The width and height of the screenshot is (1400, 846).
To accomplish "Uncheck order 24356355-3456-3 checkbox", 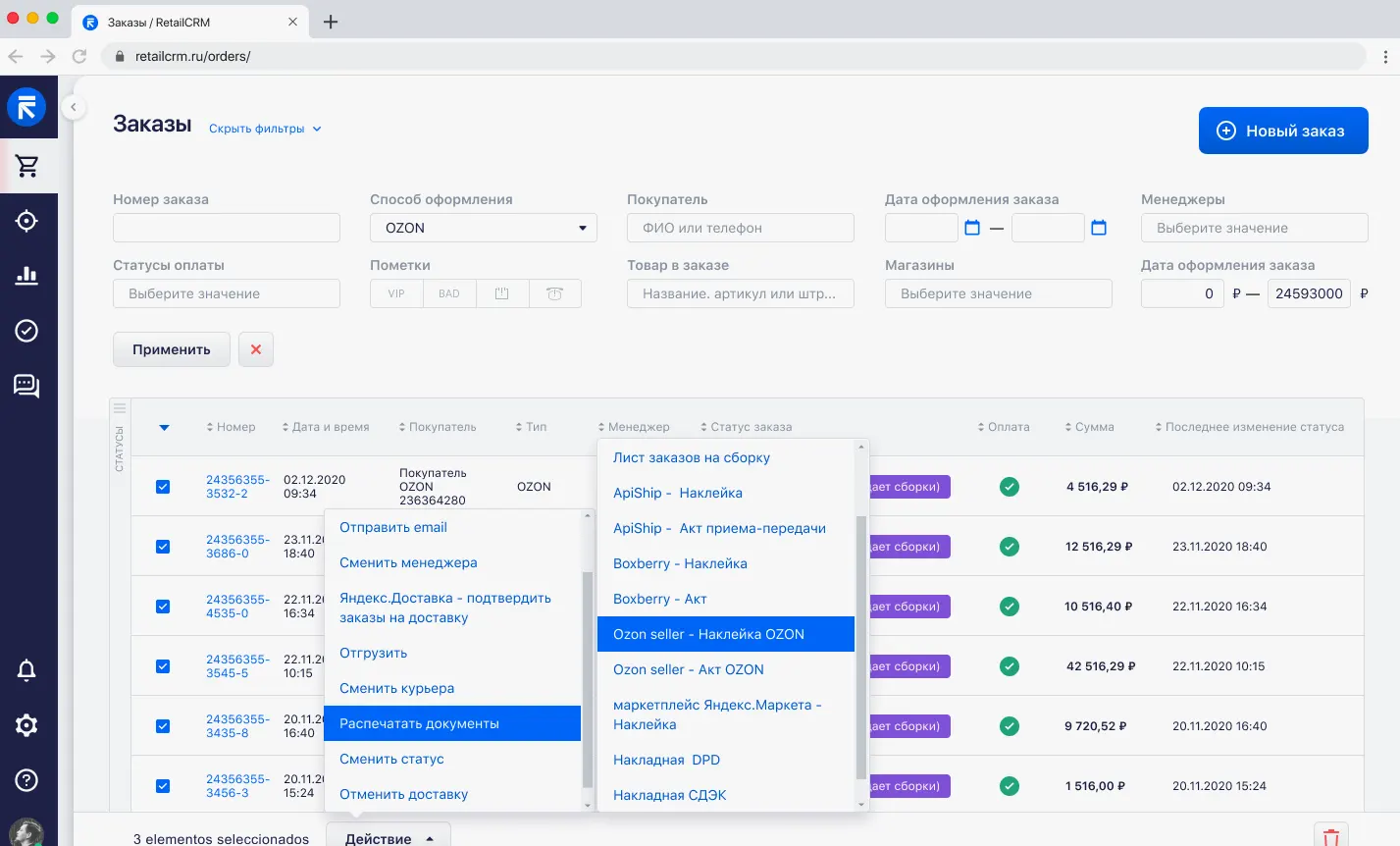I will (163, 786).
